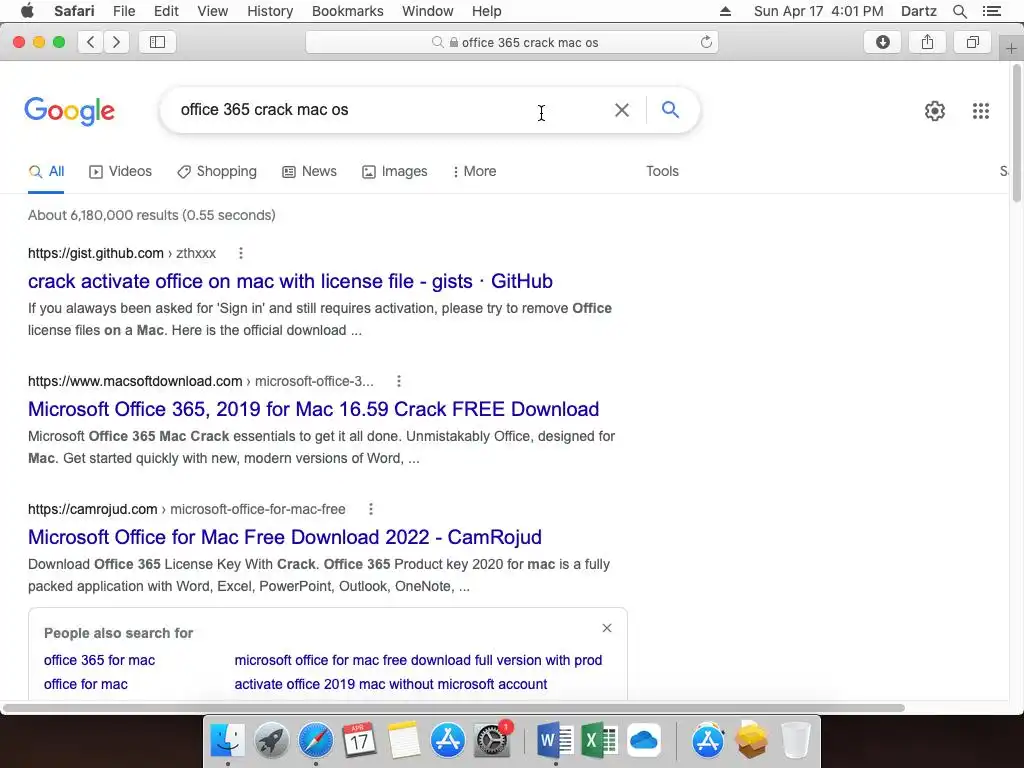This screenshot has width=1024, height=768.
Task: Open Safari's downloads popover
Action: pyautogui.click(x=882, y=42)
